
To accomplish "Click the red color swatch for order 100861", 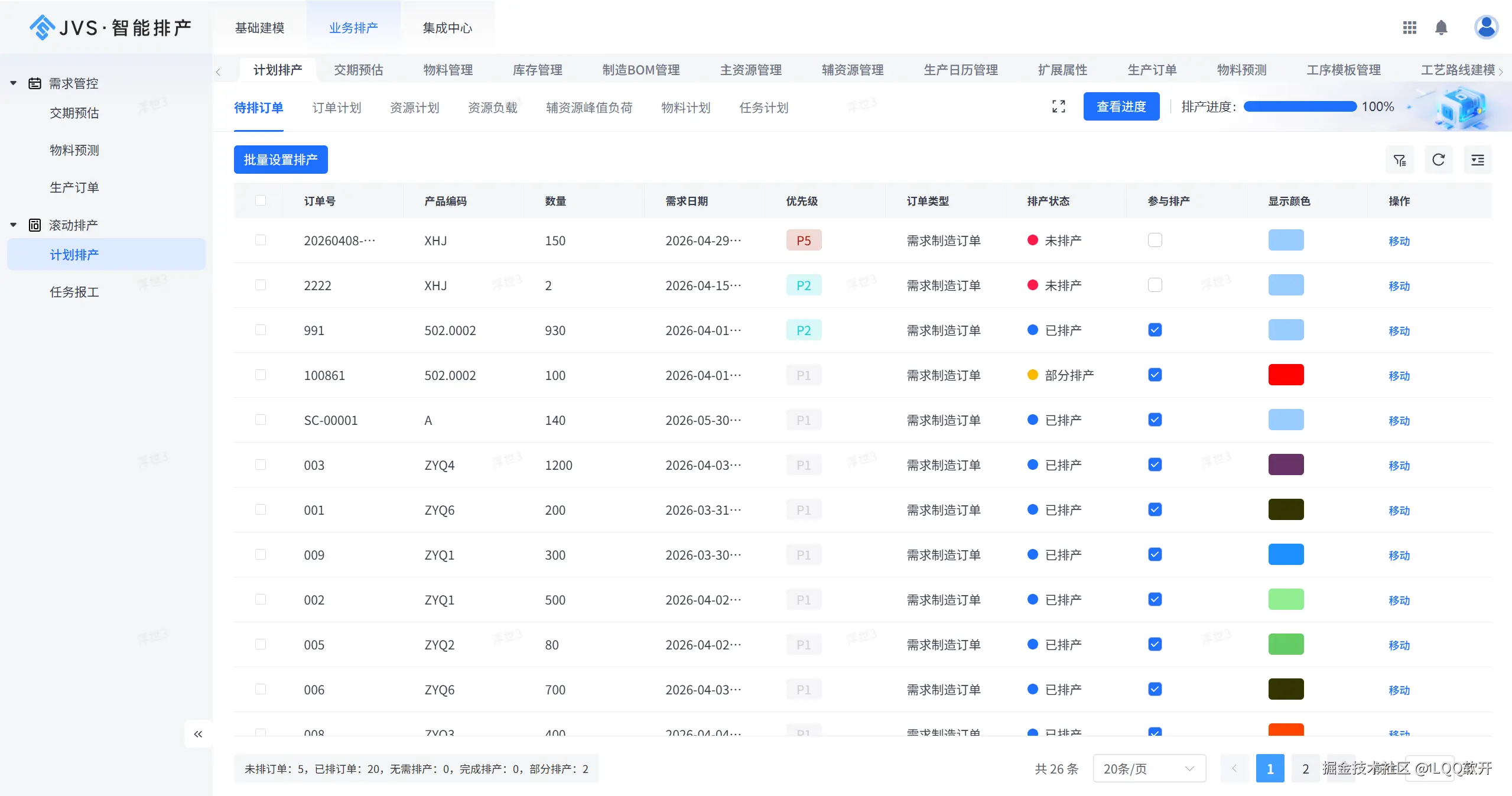I will coord(1286,375).
